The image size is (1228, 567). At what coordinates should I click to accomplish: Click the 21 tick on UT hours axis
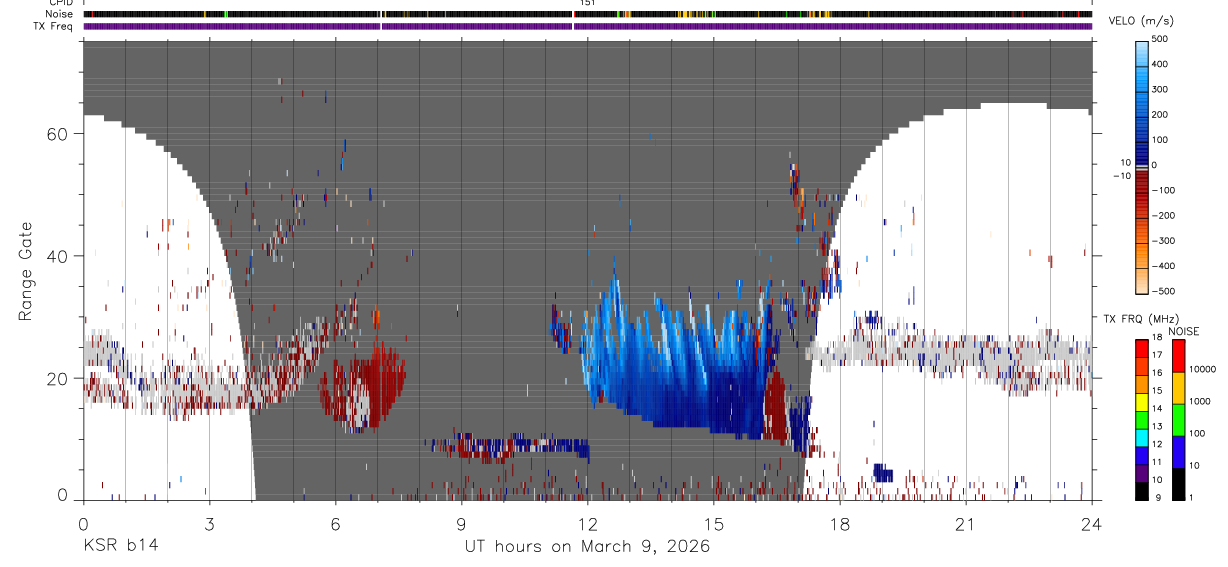(966, 523)
